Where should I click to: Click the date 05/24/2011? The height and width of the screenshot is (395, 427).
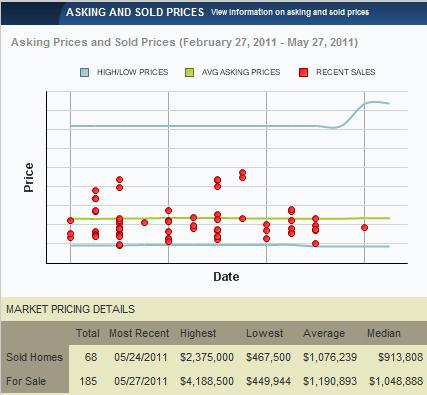coord(141,357)
